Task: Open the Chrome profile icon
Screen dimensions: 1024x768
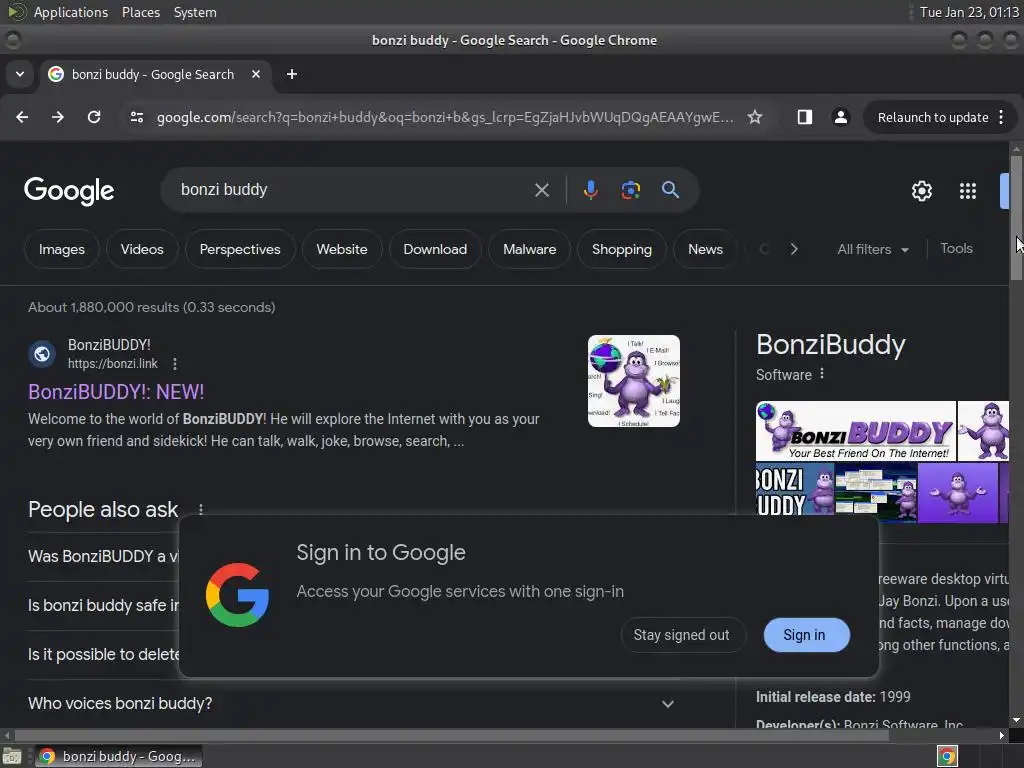Action: [840, 117]
